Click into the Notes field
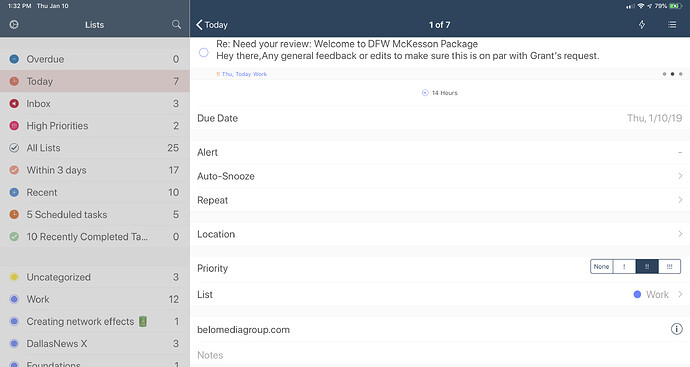The width and height of the screenshot is (690, 367). pyautogui.click(x=440, y=355)
